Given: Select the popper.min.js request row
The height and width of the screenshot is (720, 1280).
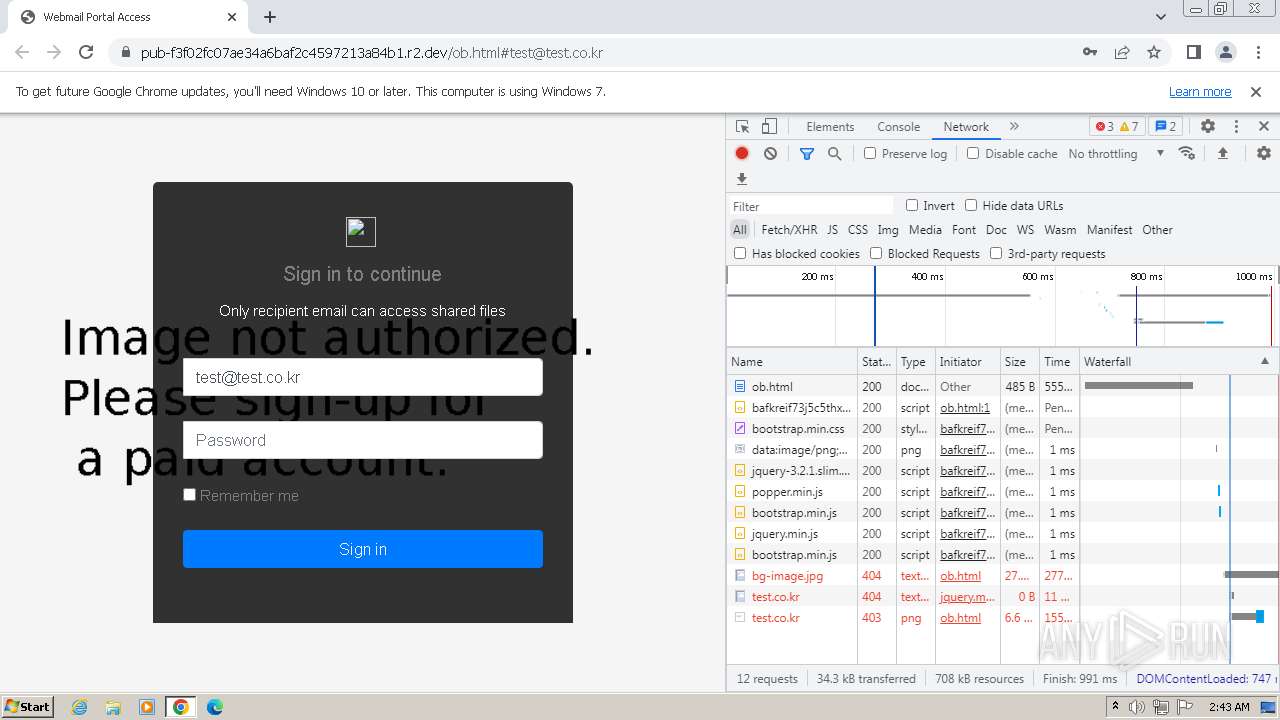Looking at the screenshot, I should click(x=1002, y=491).
